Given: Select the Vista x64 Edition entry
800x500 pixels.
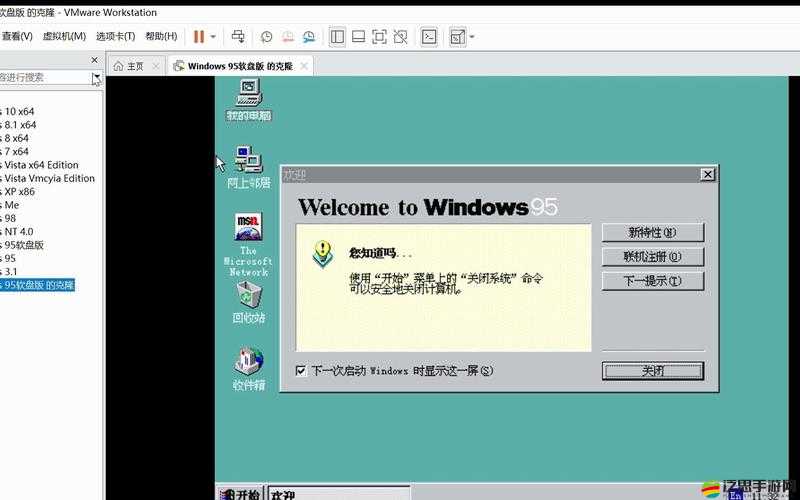Looking at the screenshot, I should (x=40, y=165).
